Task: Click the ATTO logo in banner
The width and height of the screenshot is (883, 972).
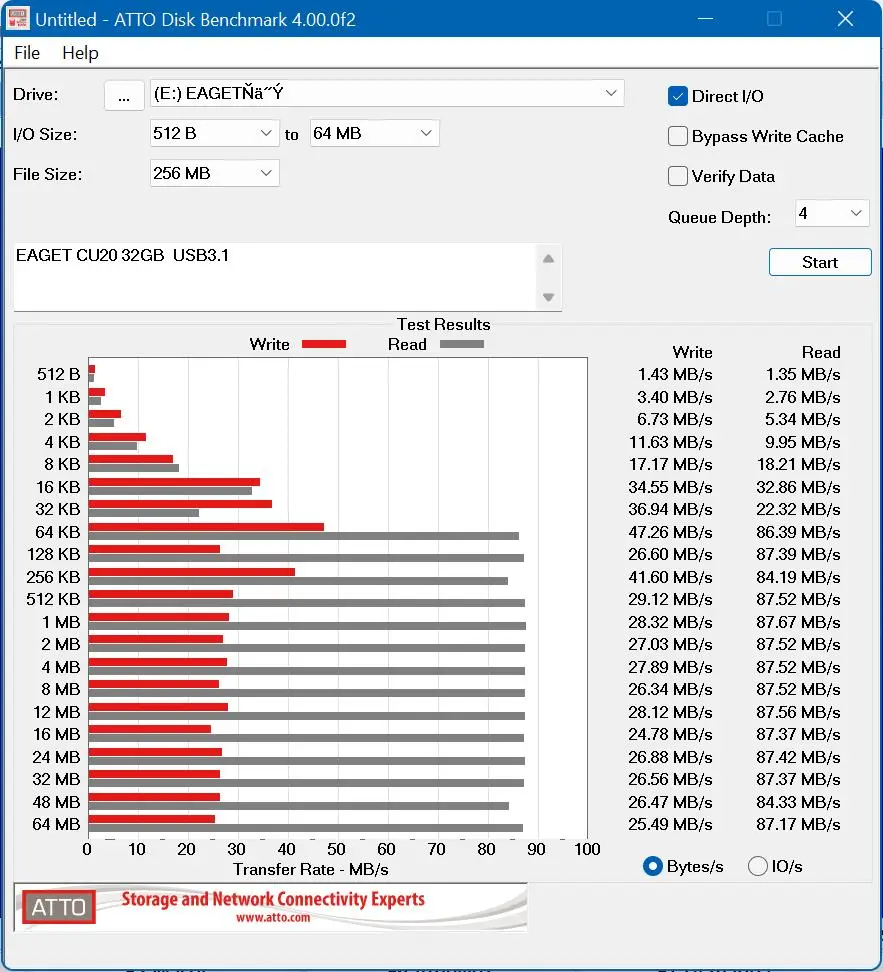Action: tap(59, 908)
